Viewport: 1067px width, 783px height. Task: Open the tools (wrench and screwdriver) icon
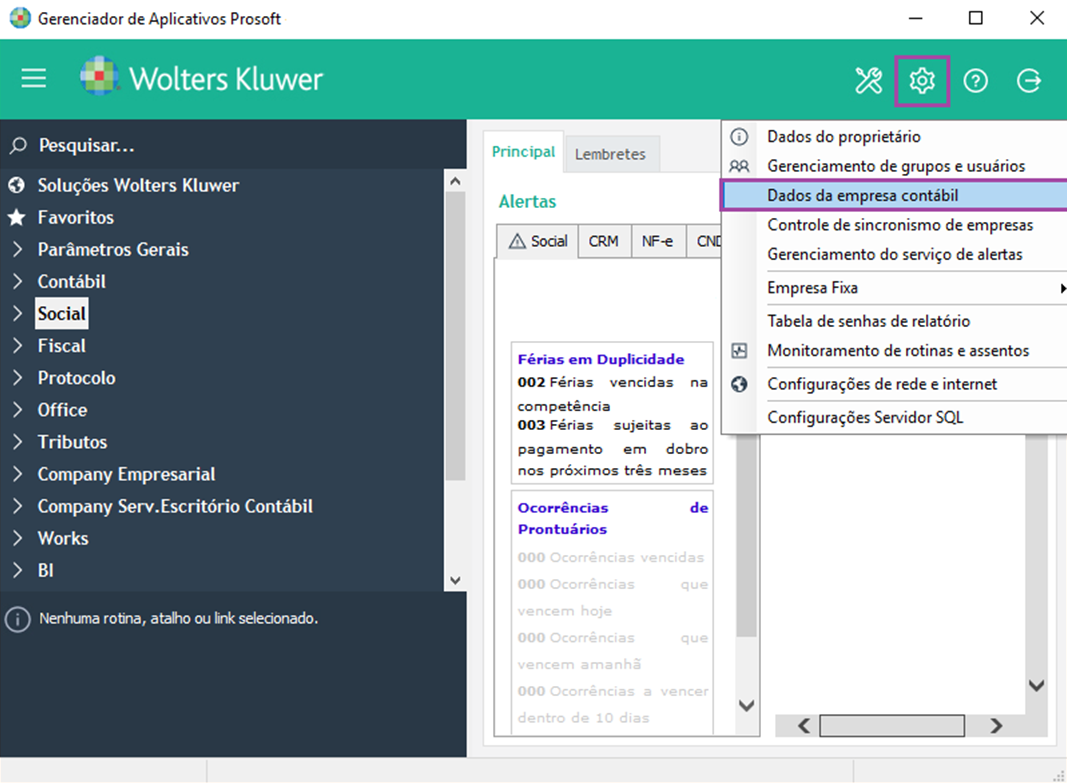pos(869,80)
